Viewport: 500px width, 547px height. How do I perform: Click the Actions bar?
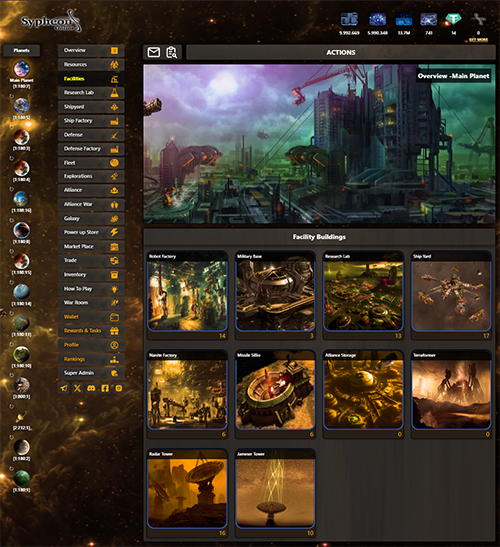[341, 52]
